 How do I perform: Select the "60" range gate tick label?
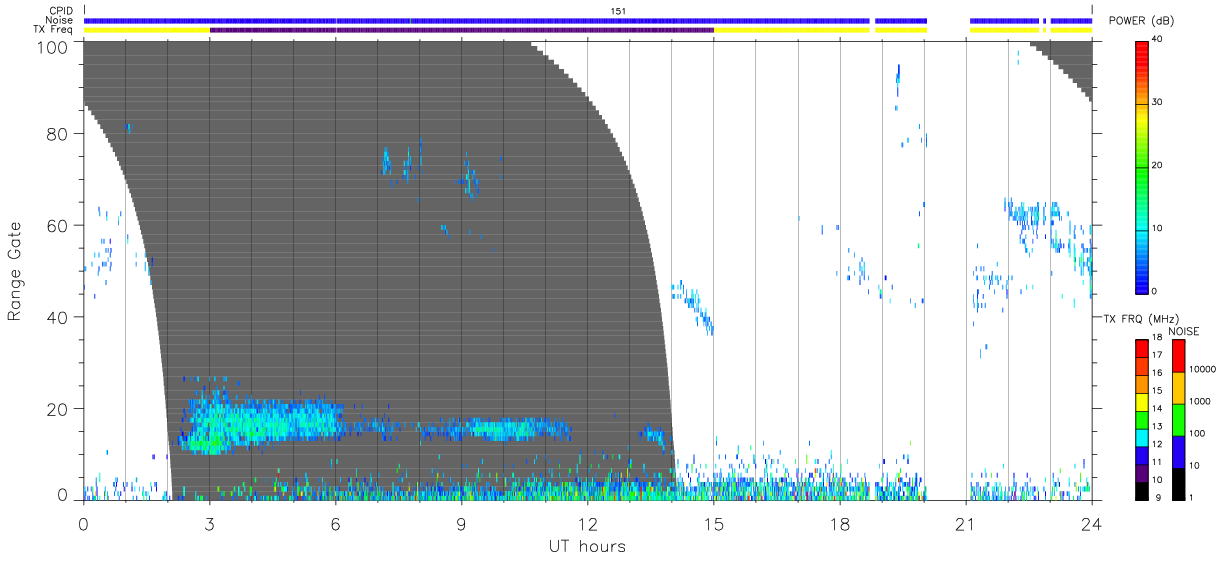coord(57,225)
